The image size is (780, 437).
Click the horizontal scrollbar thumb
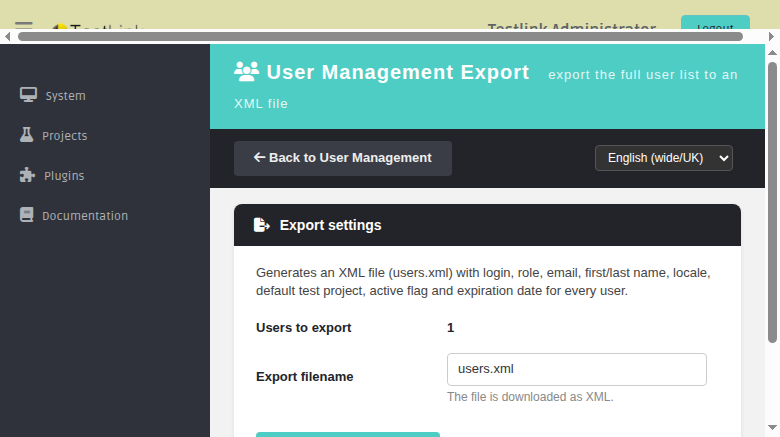pos(380,36)
